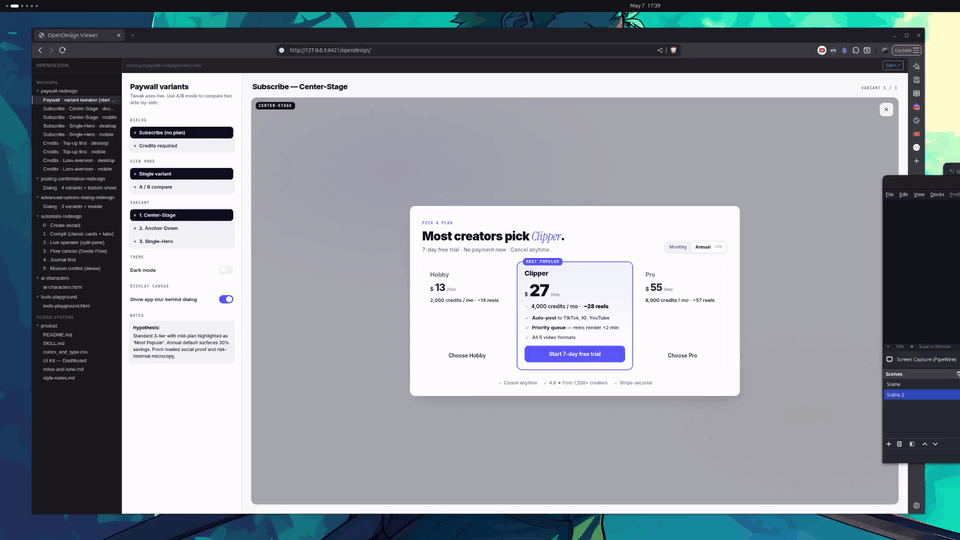This screenshot has width=960, height=540.
Task: Collapse the ai-characters folder
Action: [37, 278]
